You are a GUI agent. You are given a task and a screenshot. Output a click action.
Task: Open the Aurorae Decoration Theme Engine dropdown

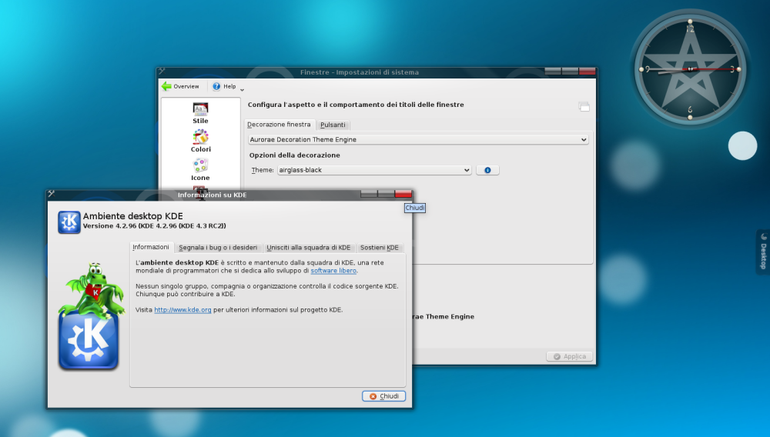[418, 139]
